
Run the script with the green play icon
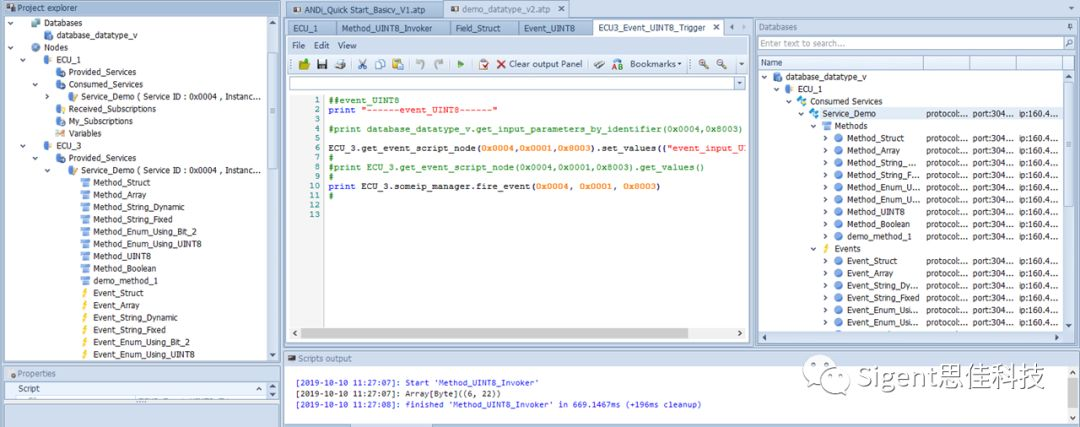tap(460, 64)
